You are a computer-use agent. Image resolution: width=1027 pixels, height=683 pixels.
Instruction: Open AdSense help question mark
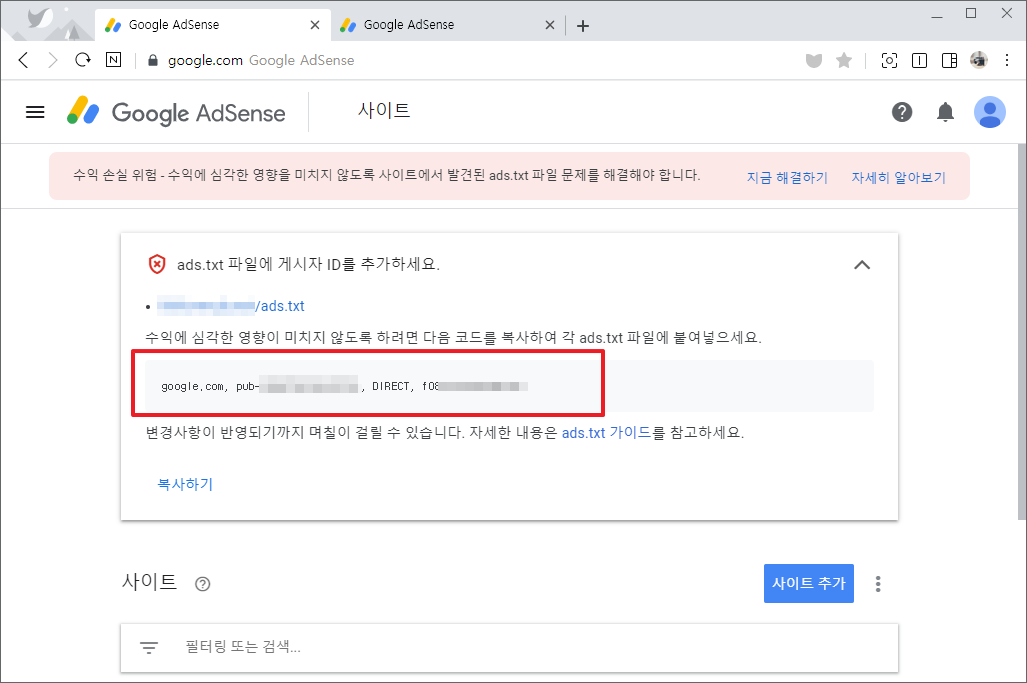(x=902, y=112)
